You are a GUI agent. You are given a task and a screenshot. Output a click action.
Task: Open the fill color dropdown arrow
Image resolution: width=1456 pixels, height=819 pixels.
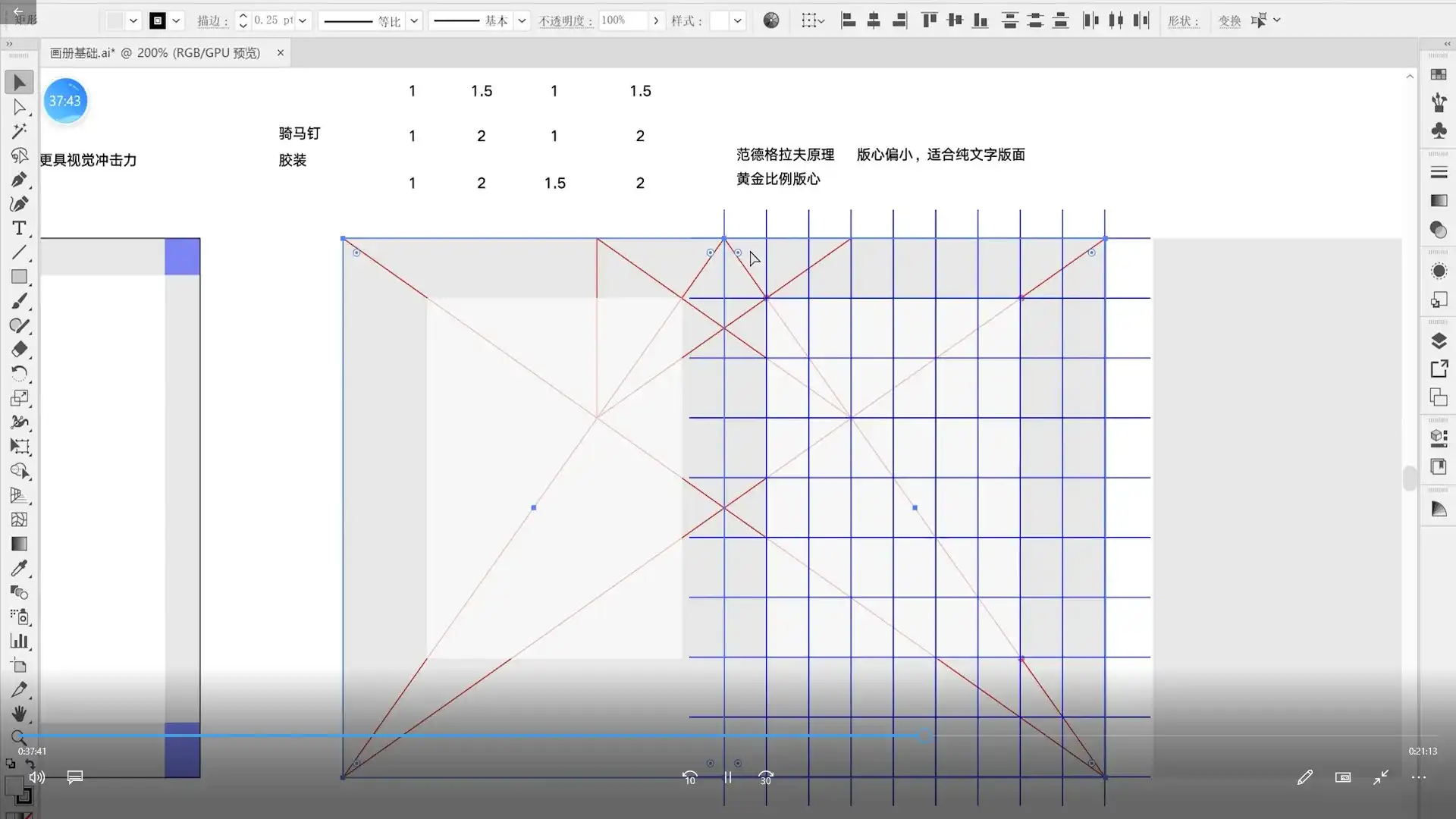point(133,20)
